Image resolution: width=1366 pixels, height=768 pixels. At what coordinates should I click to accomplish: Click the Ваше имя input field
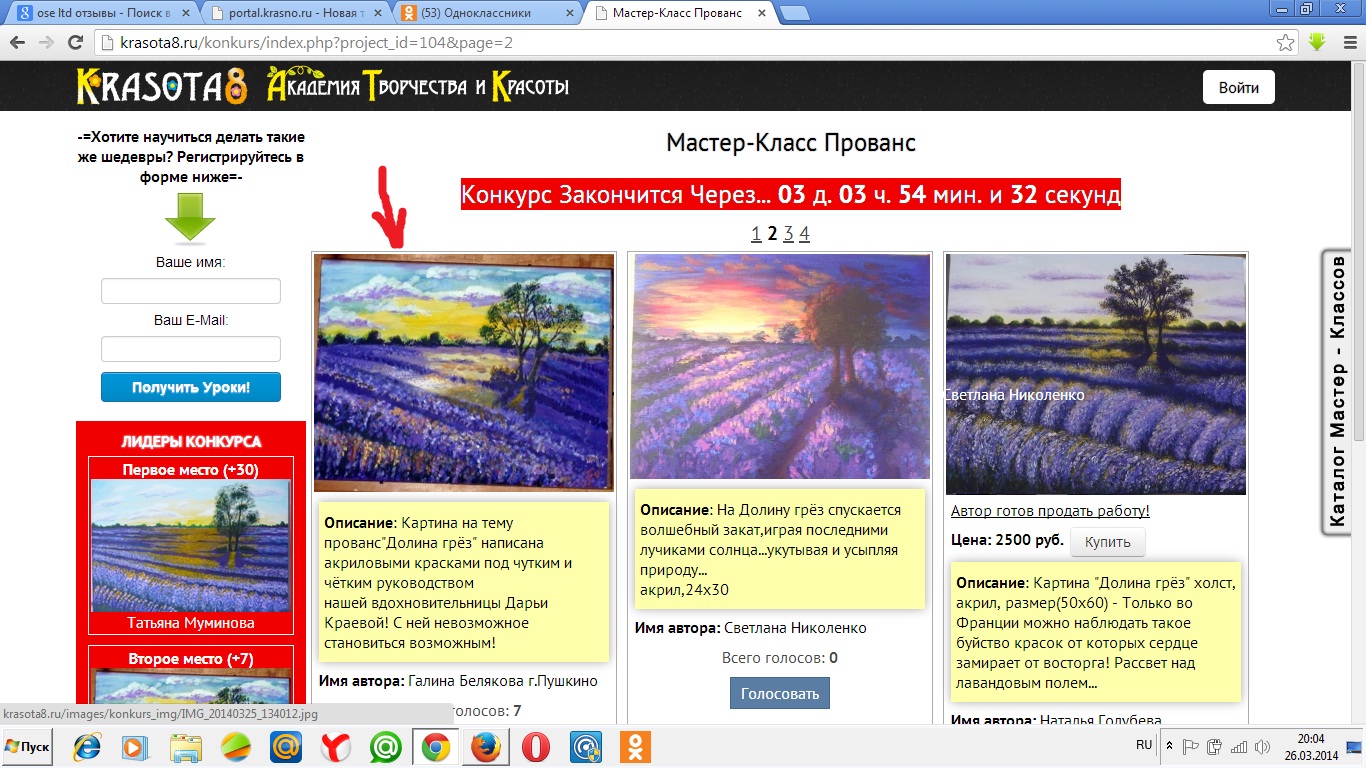point(191,291)
